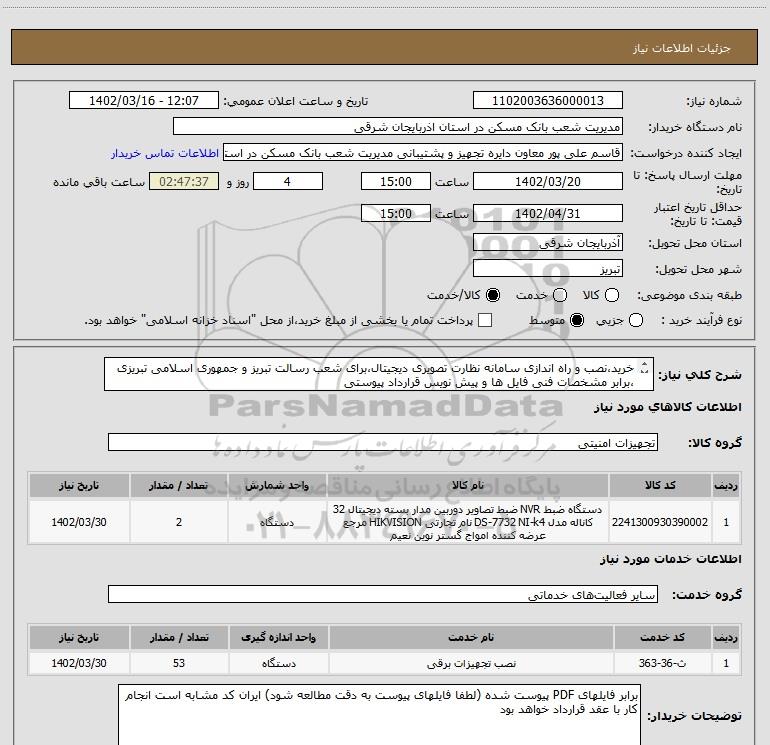Click the اطلاعات کالاهای مورد نیاز heading

pyautogui.click(x=667, y=407)
